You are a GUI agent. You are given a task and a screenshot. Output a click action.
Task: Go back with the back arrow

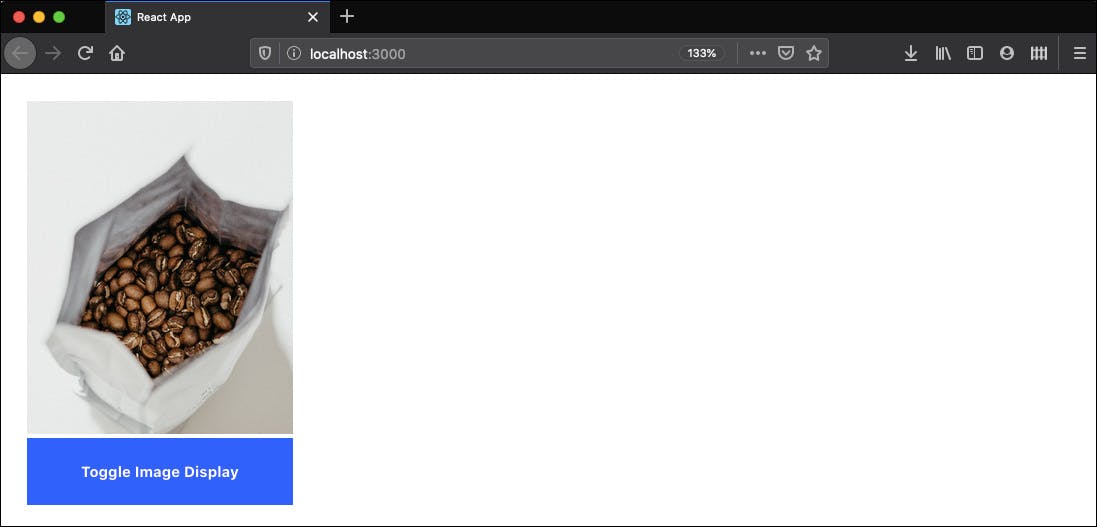click(20, 53)
